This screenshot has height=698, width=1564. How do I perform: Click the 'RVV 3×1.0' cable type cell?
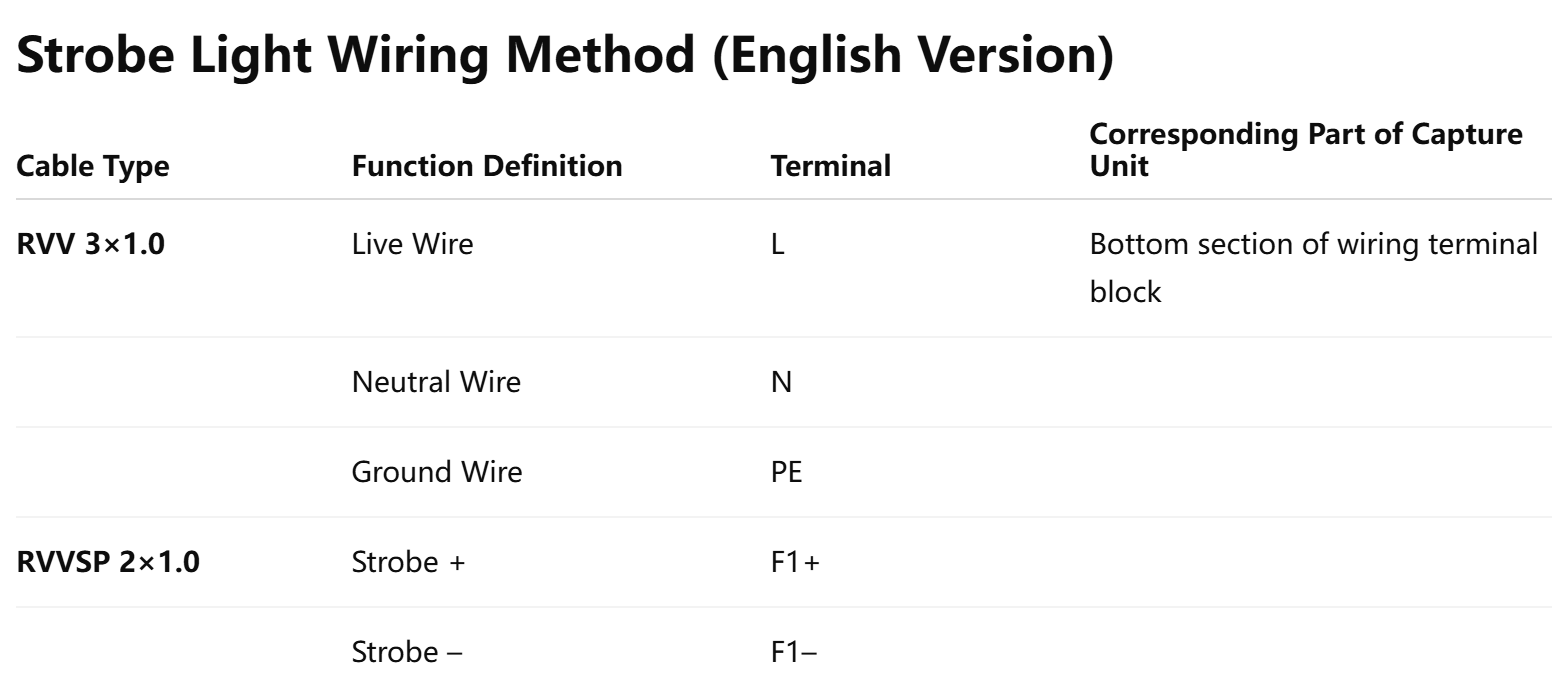point(91,244)
